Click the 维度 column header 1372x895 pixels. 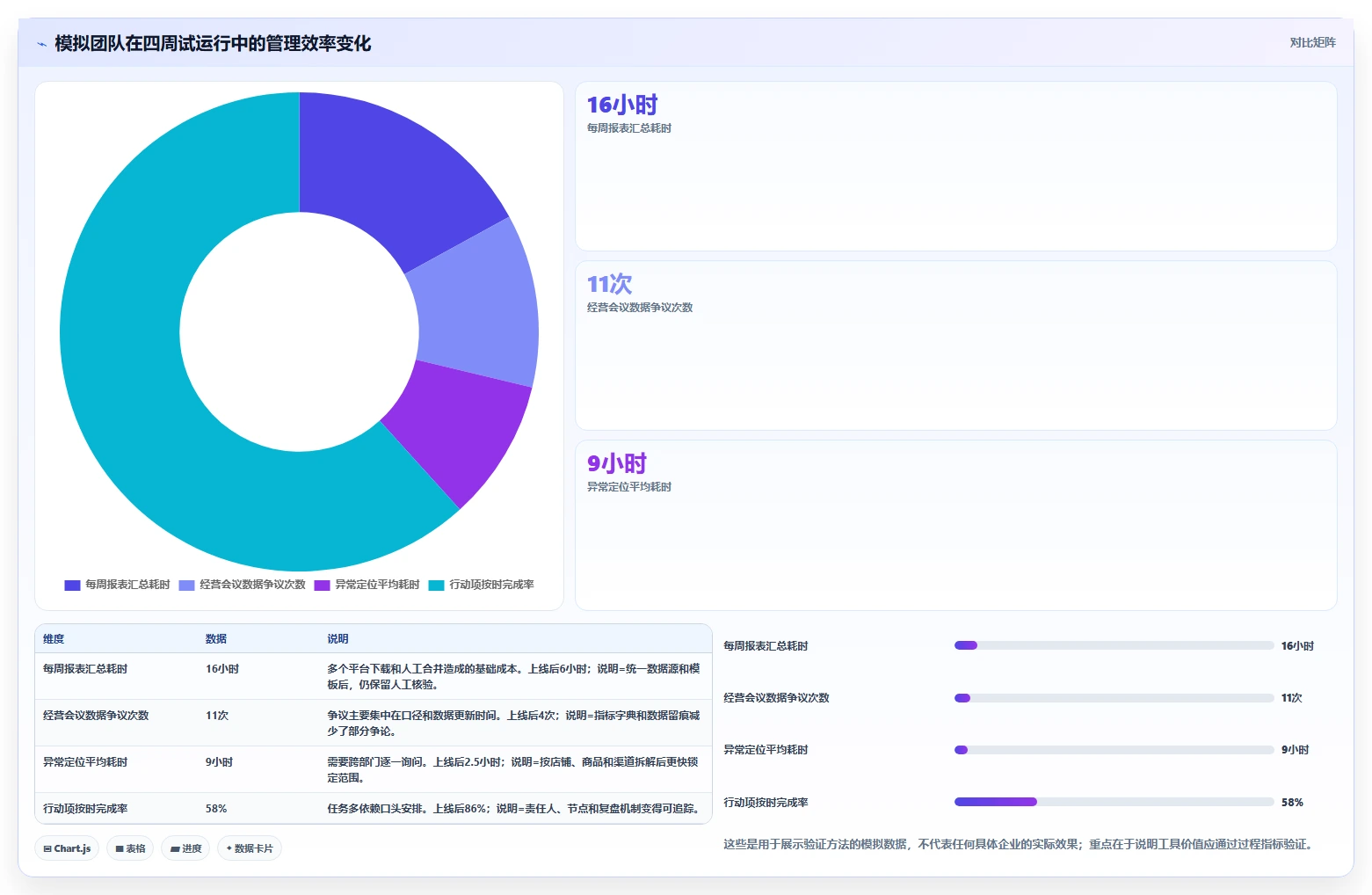(54, 639)
